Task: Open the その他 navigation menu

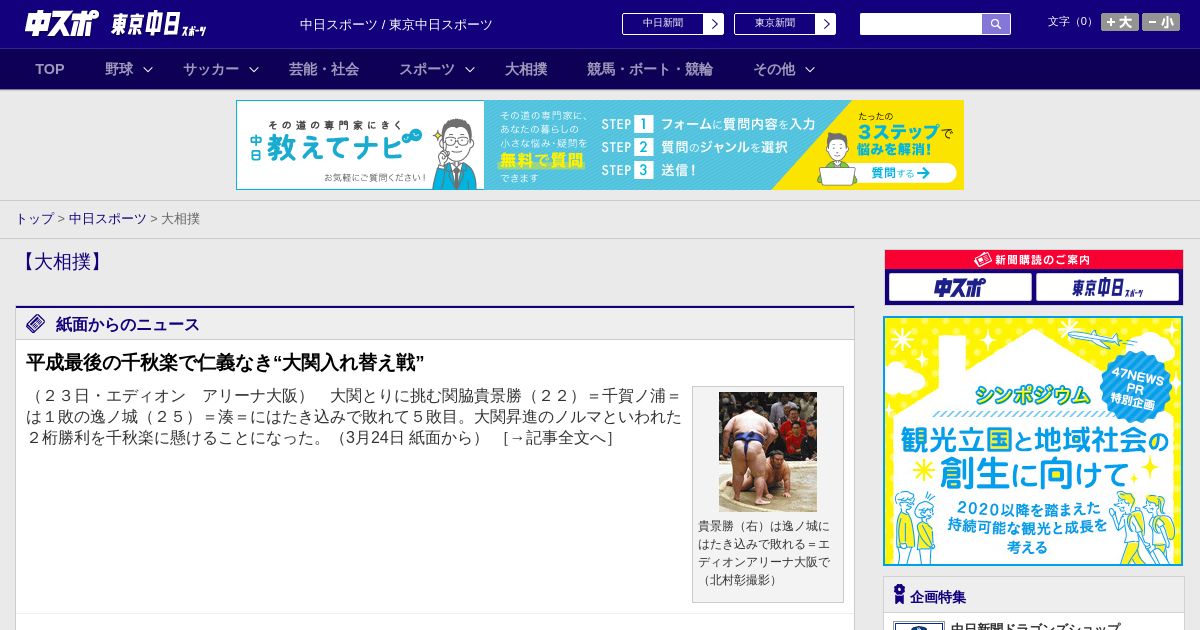Action: (x=774, y=69)
